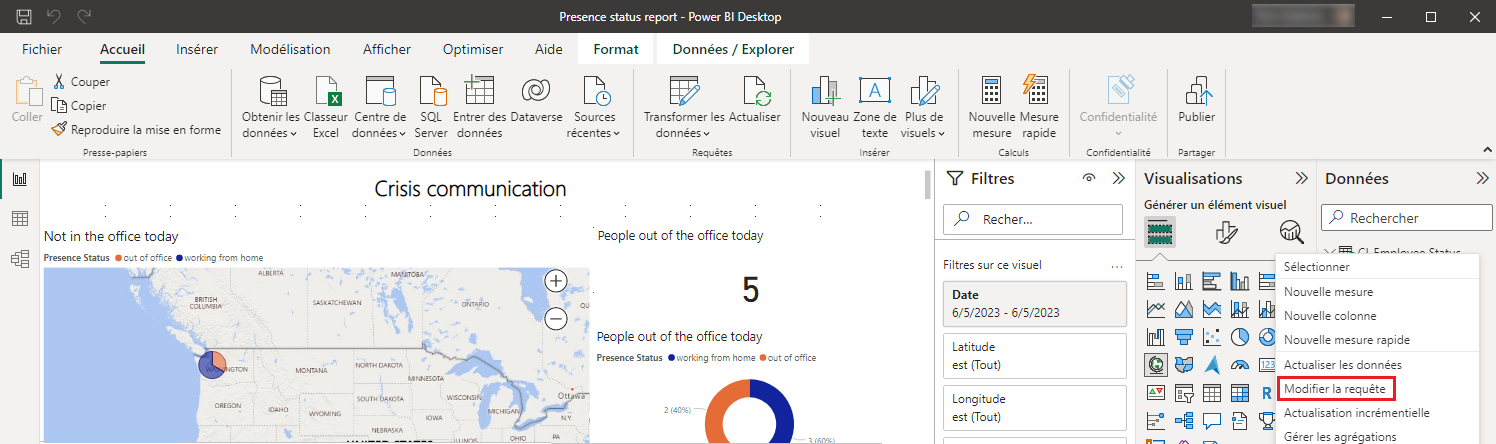Click the 'out of office' legend entry on the donut chart
This screenshot has width=1496, height=444.
[788, 357]
